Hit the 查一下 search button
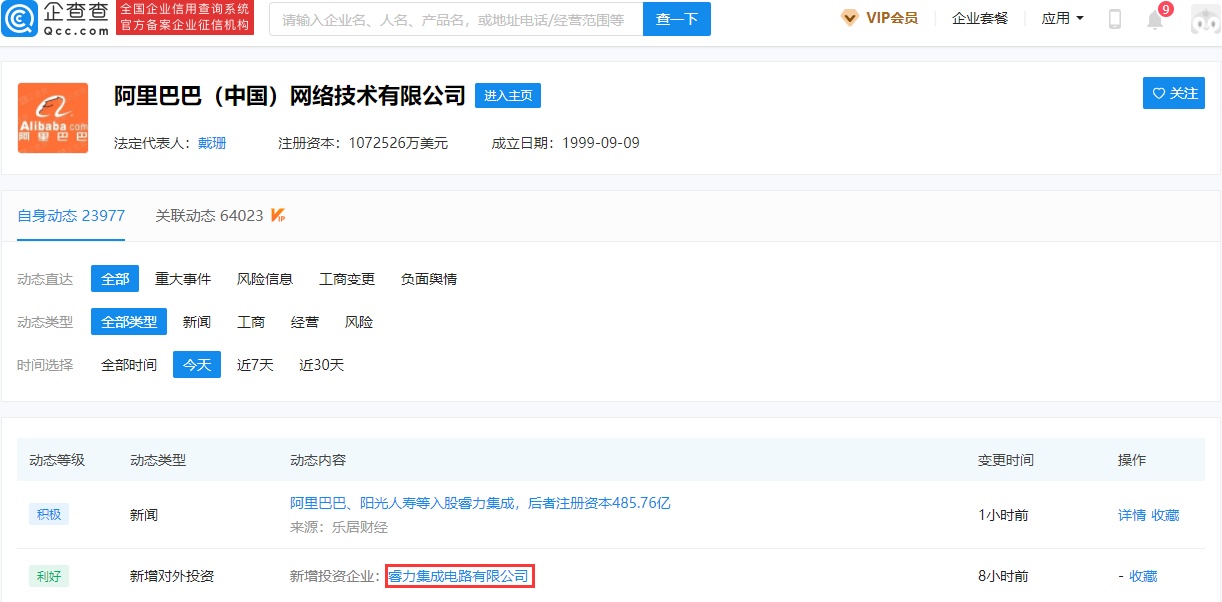1222x602 pixels. 677,19
